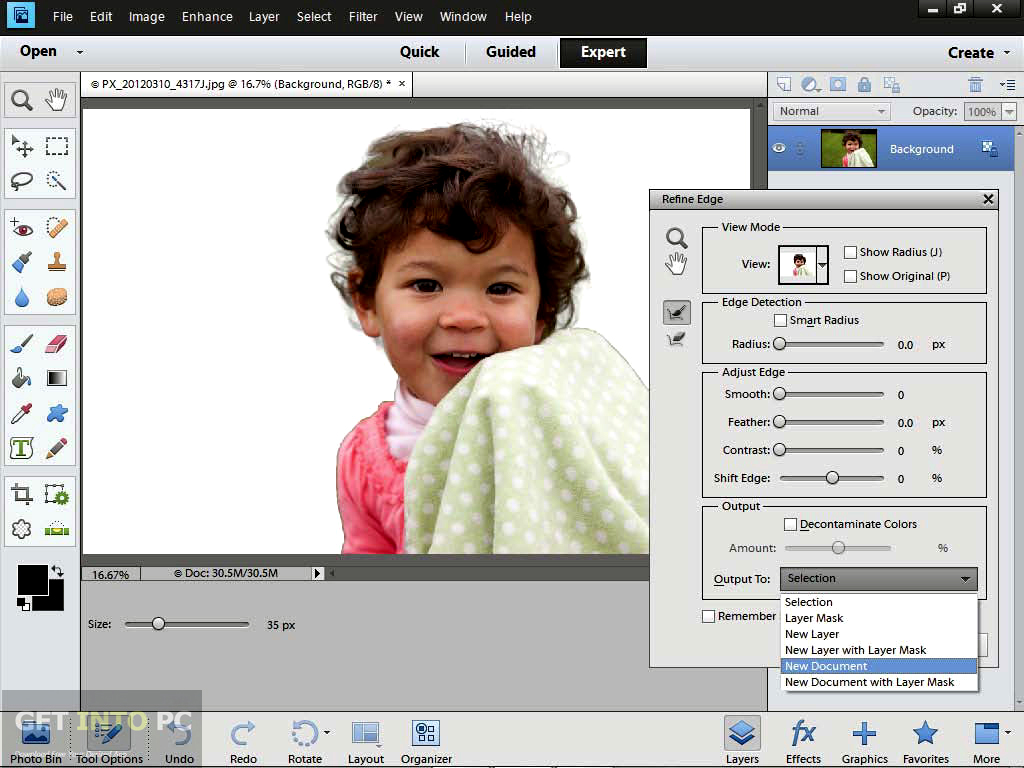The height and width of the screenshot is (768, 1024).
Task: Hide the Background layer eye icon
Action: 778,148
